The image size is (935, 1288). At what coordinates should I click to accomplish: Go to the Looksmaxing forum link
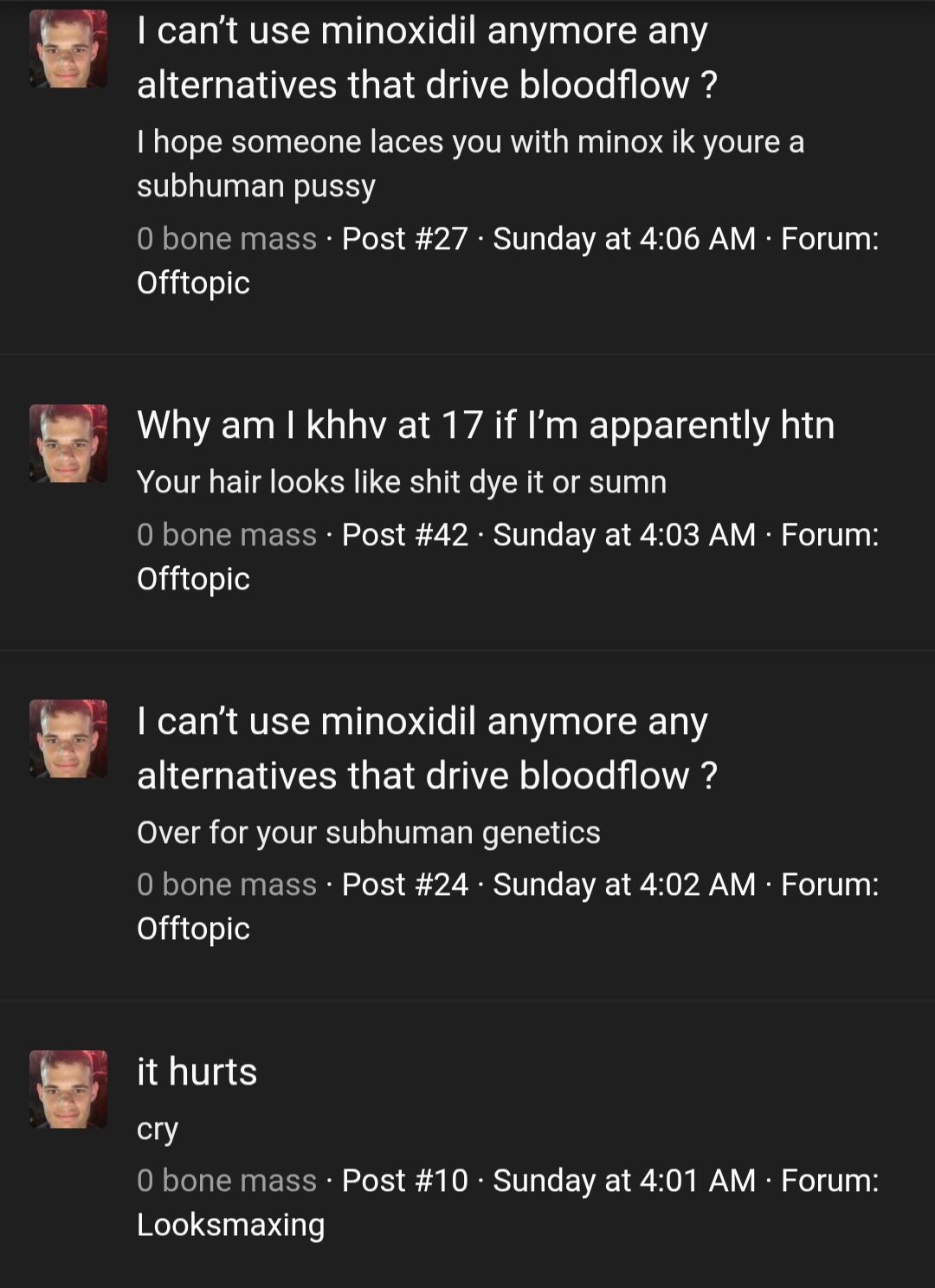point(230,1225)
